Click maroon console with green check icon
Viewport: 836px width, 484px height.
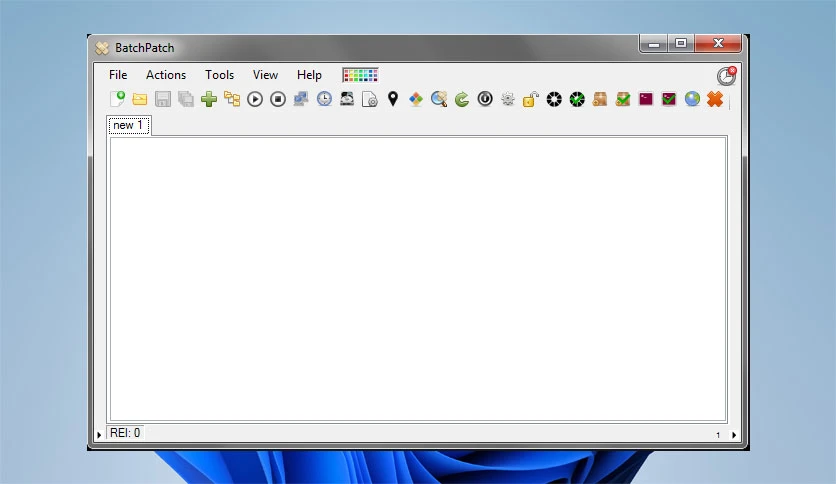[669, 99]
